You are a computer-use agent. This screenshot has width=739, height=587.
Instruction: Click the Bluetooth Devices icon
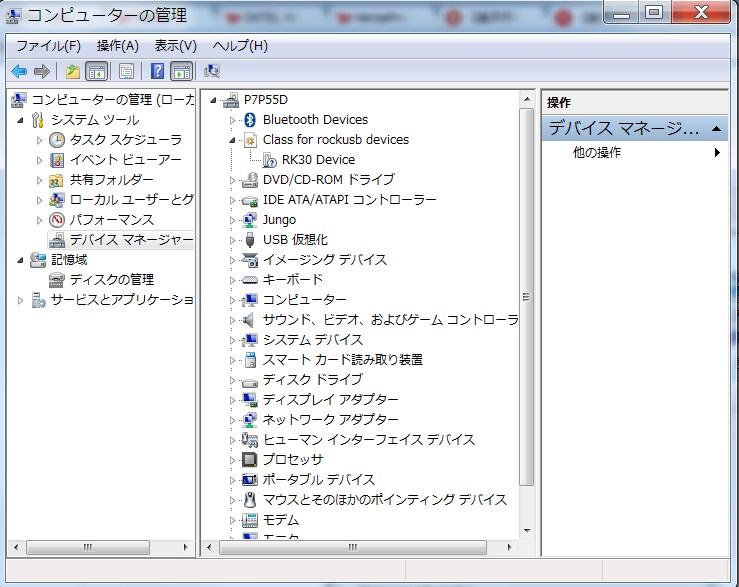(250, 120)
